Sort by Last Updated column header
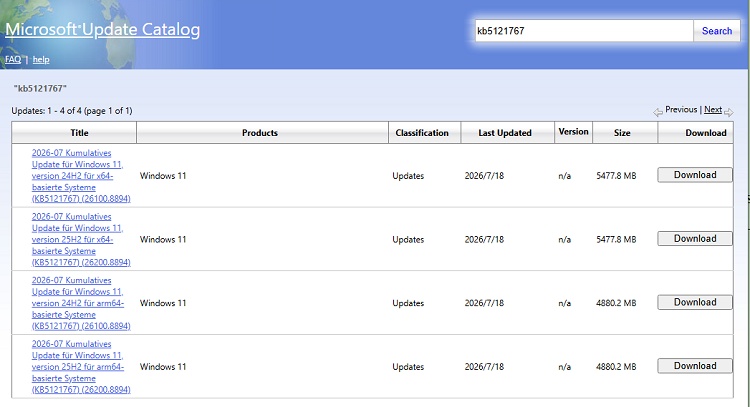 pyautogui.click(x=505, y=133)
